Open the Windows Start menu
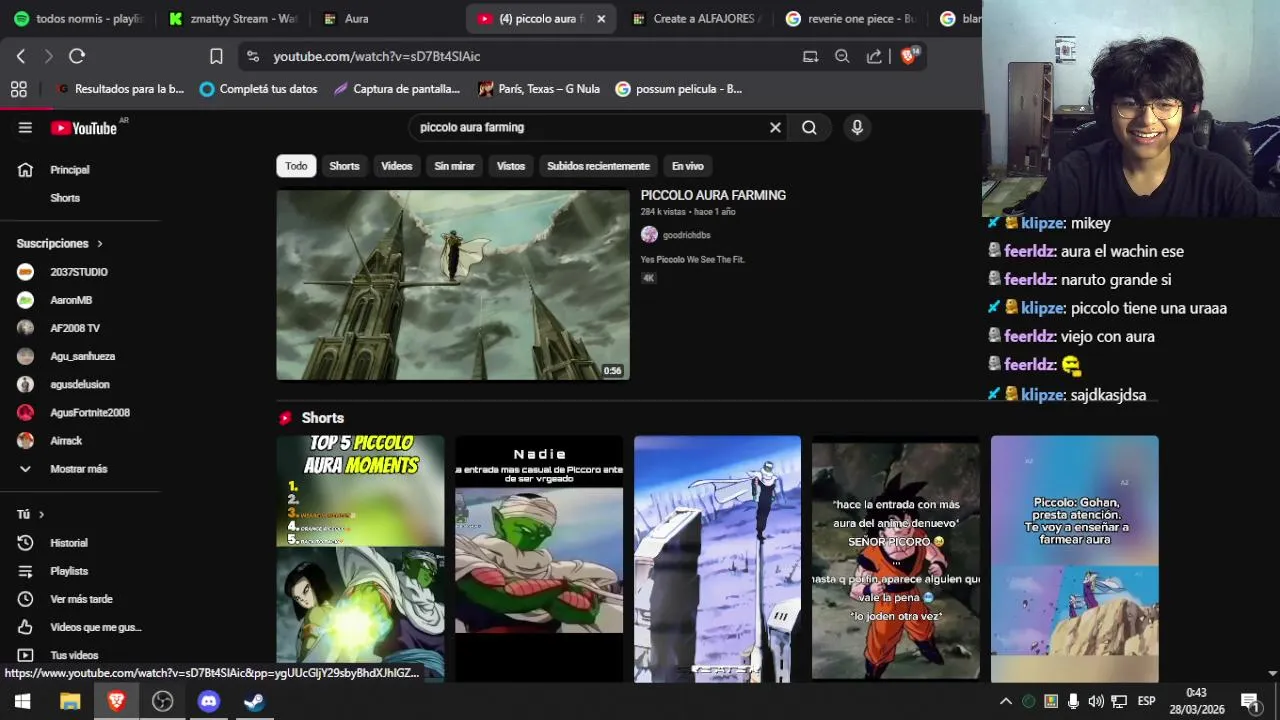Viewport: 1280px width, 720px height. point(22,701)
